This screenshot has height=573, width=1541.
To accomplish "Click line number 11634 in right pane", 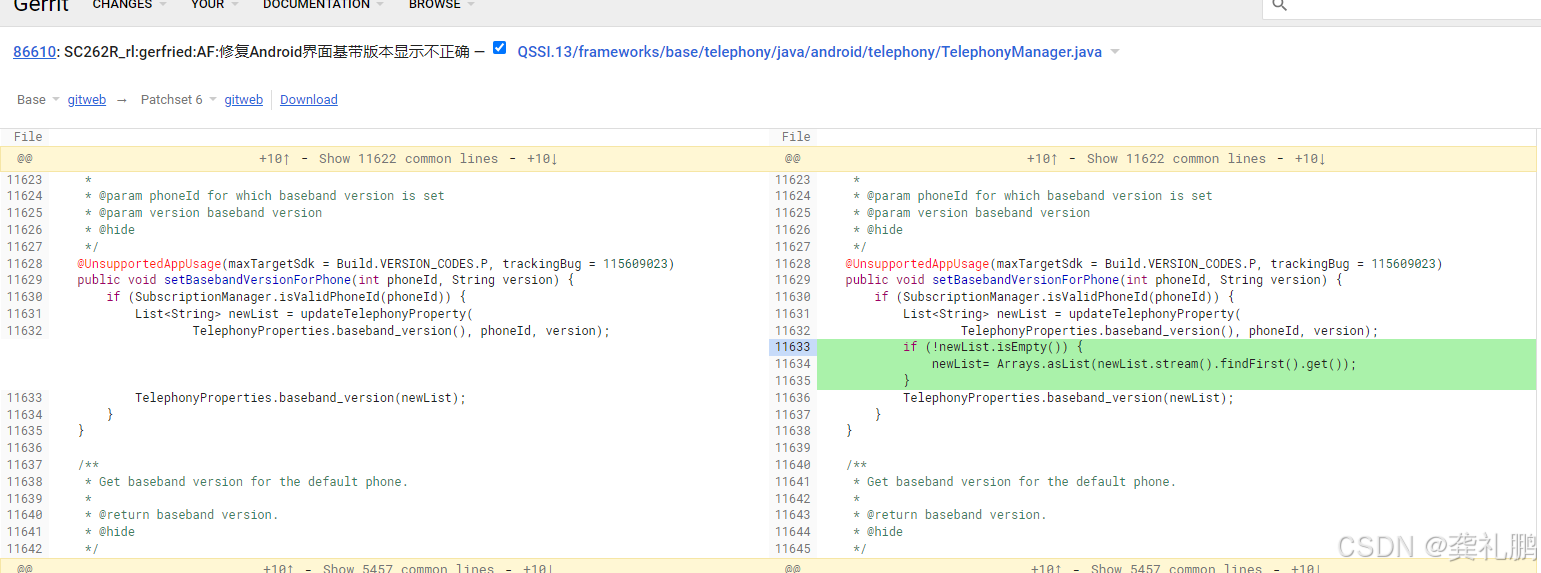I will pos(793,364).
